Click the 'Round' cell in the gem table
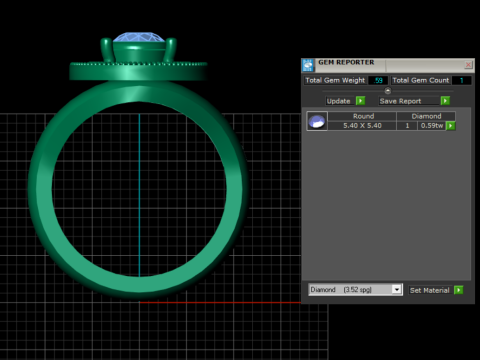 [362, 116]
